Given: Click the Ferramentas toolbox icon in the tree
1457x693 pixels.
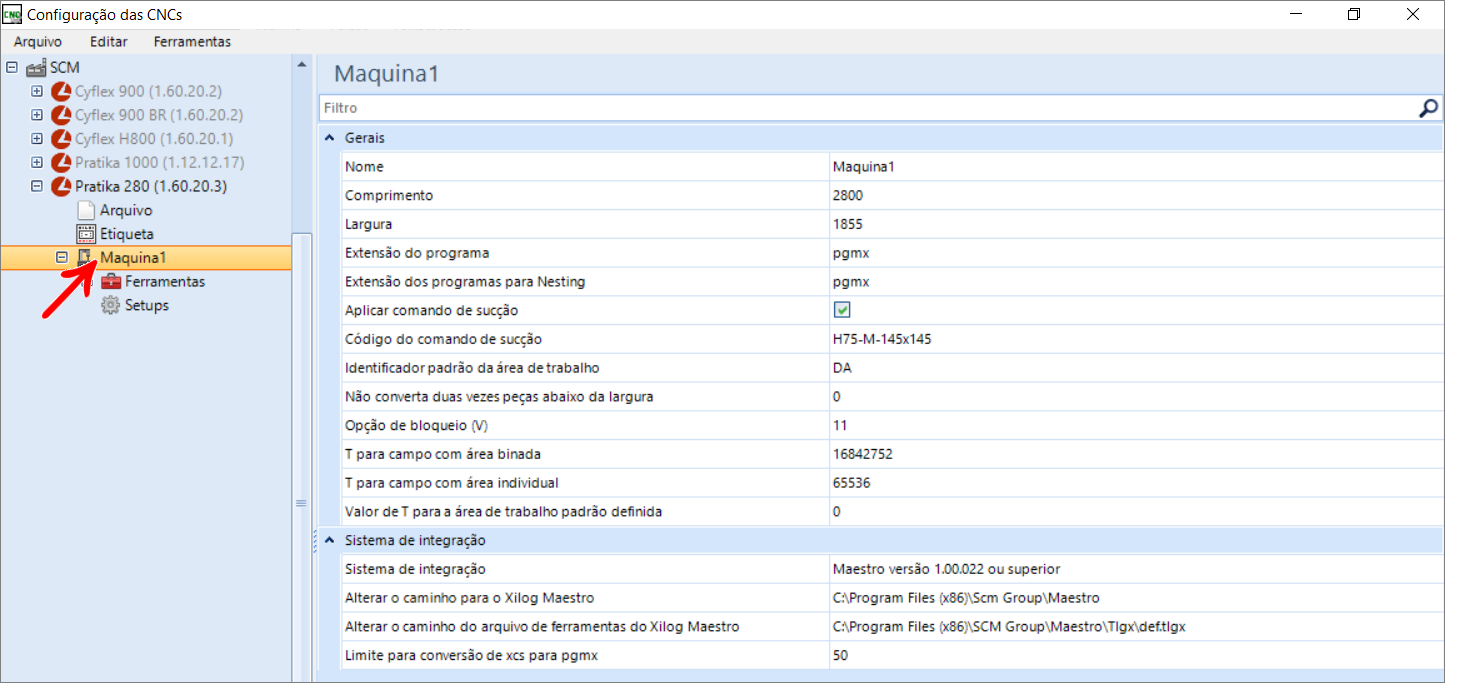Looking at the screenshot, I should pyautogui.click(x=111, y=282).
